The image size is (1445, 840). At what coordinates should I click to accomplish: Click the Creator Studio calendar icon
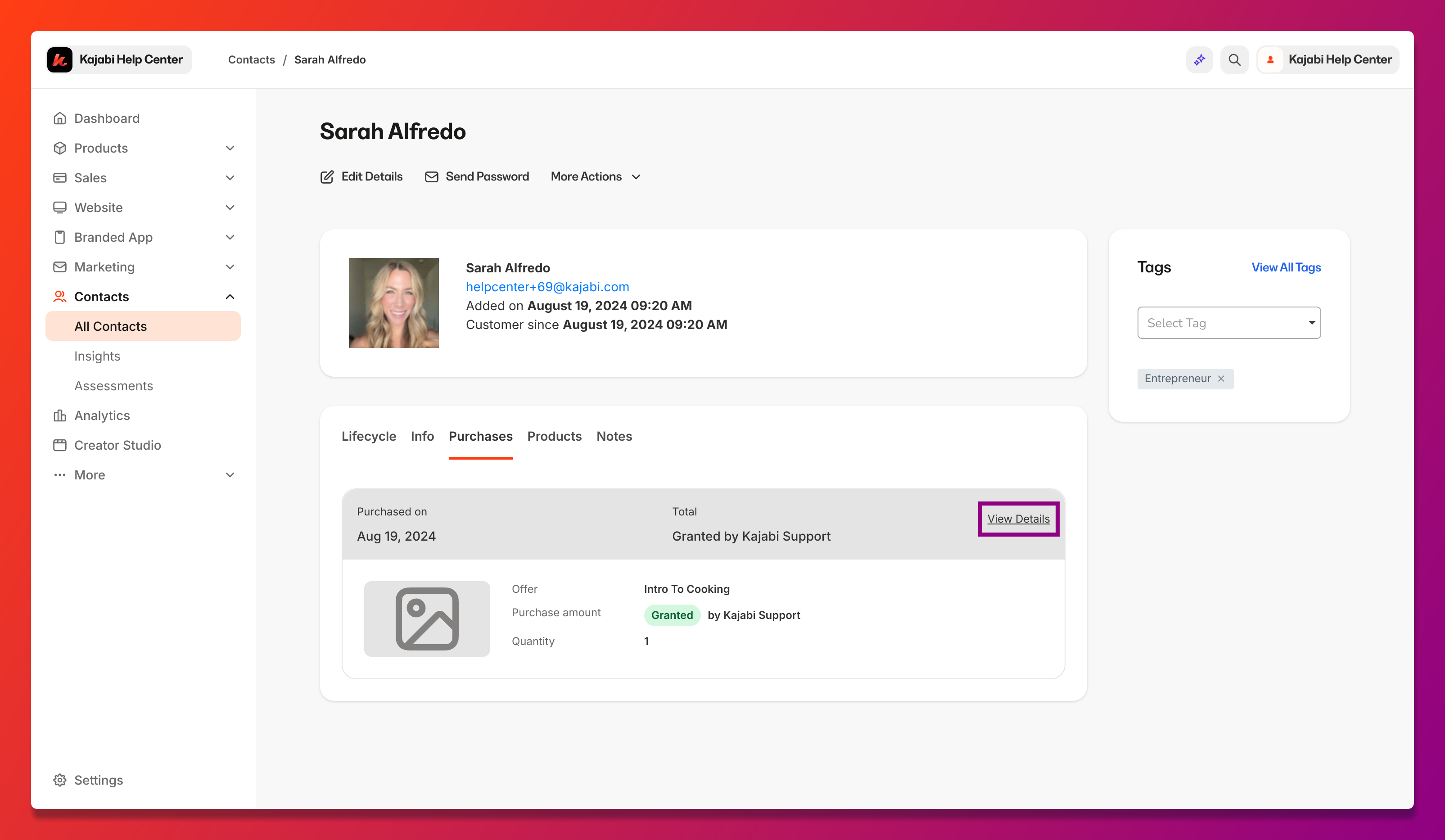[59, 445]
